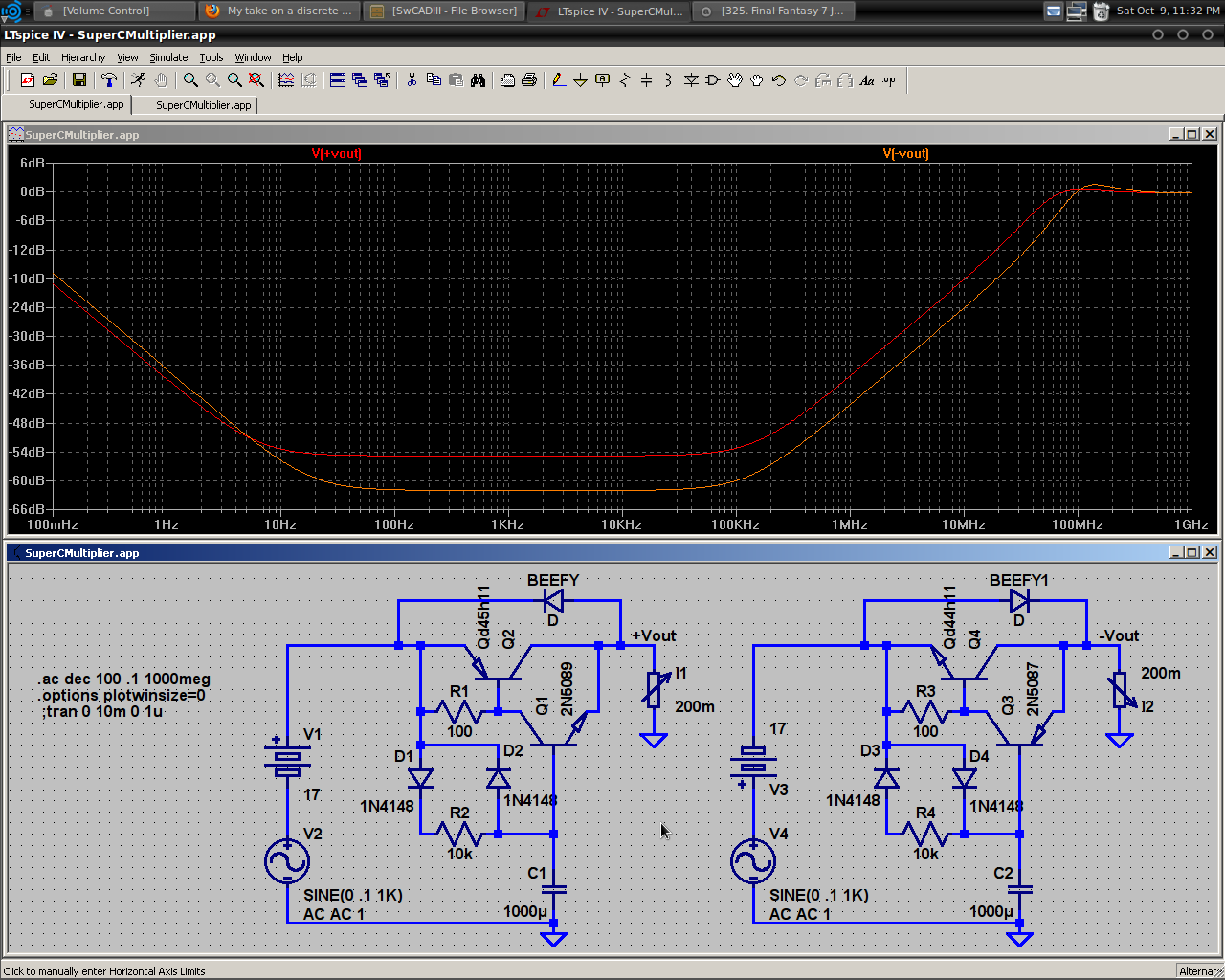Open the Hierarchy menu
This screenshot has height=980, width=1225.
coord(83,57)
